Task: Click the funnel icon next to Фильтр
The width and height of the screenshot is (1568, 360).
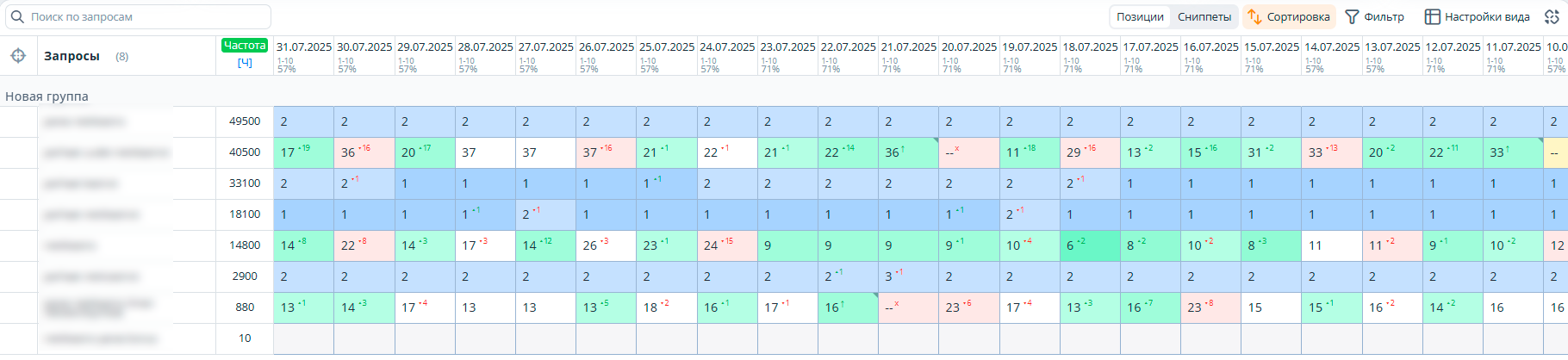Action: [1352, 16]
